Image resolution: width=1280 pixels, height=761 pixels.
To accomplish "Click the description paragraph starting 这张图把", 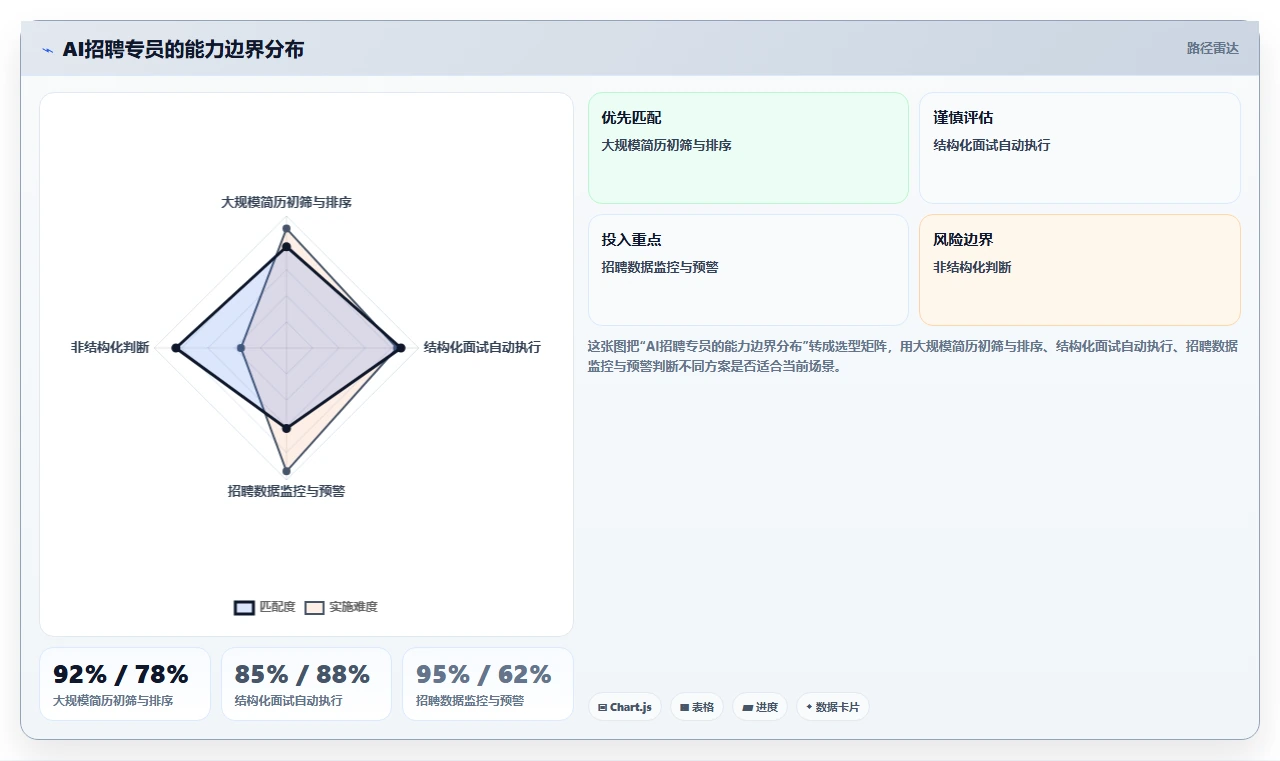I will (914, 356).
